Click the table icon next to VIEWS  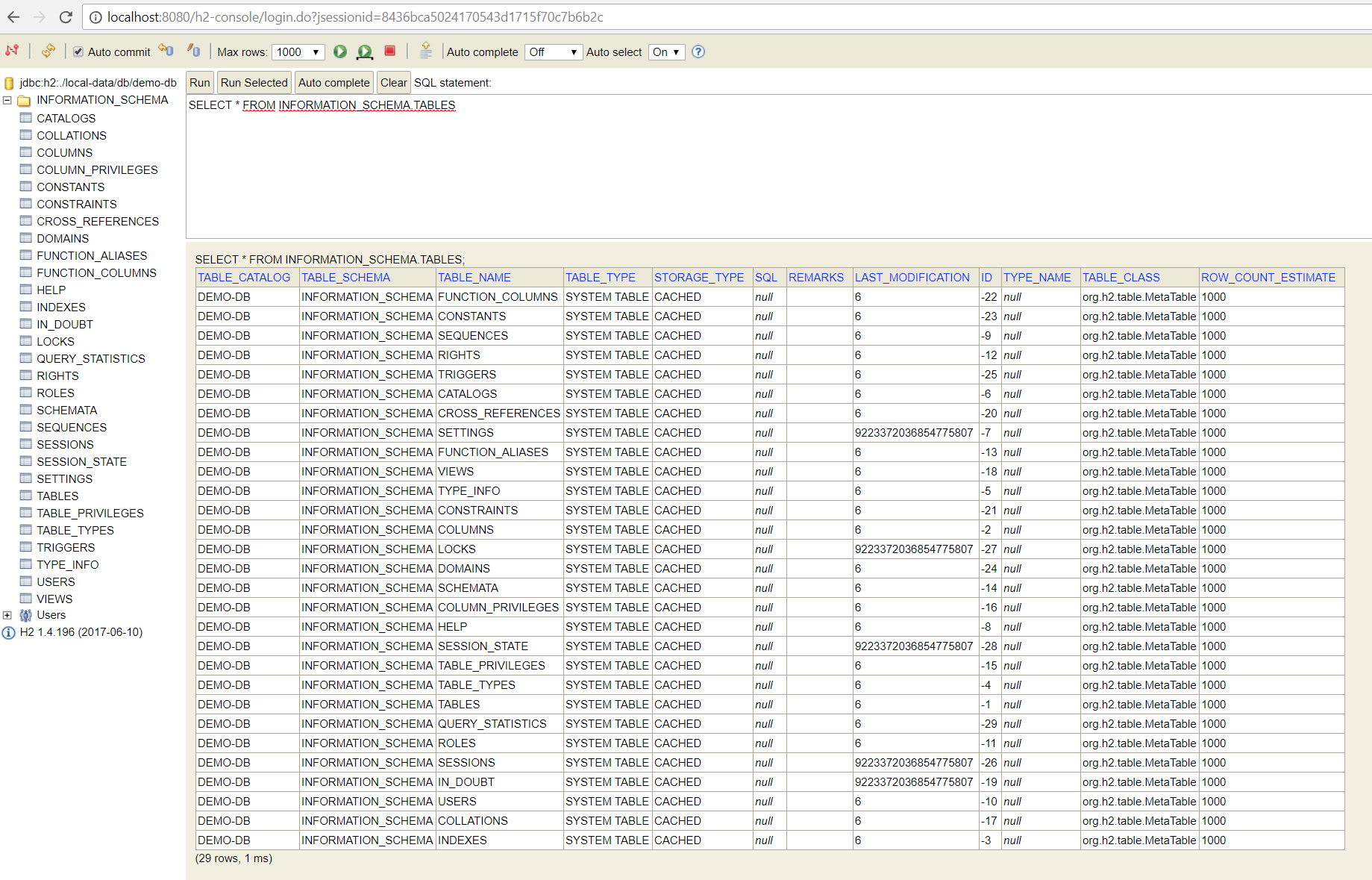pos(26,599)
